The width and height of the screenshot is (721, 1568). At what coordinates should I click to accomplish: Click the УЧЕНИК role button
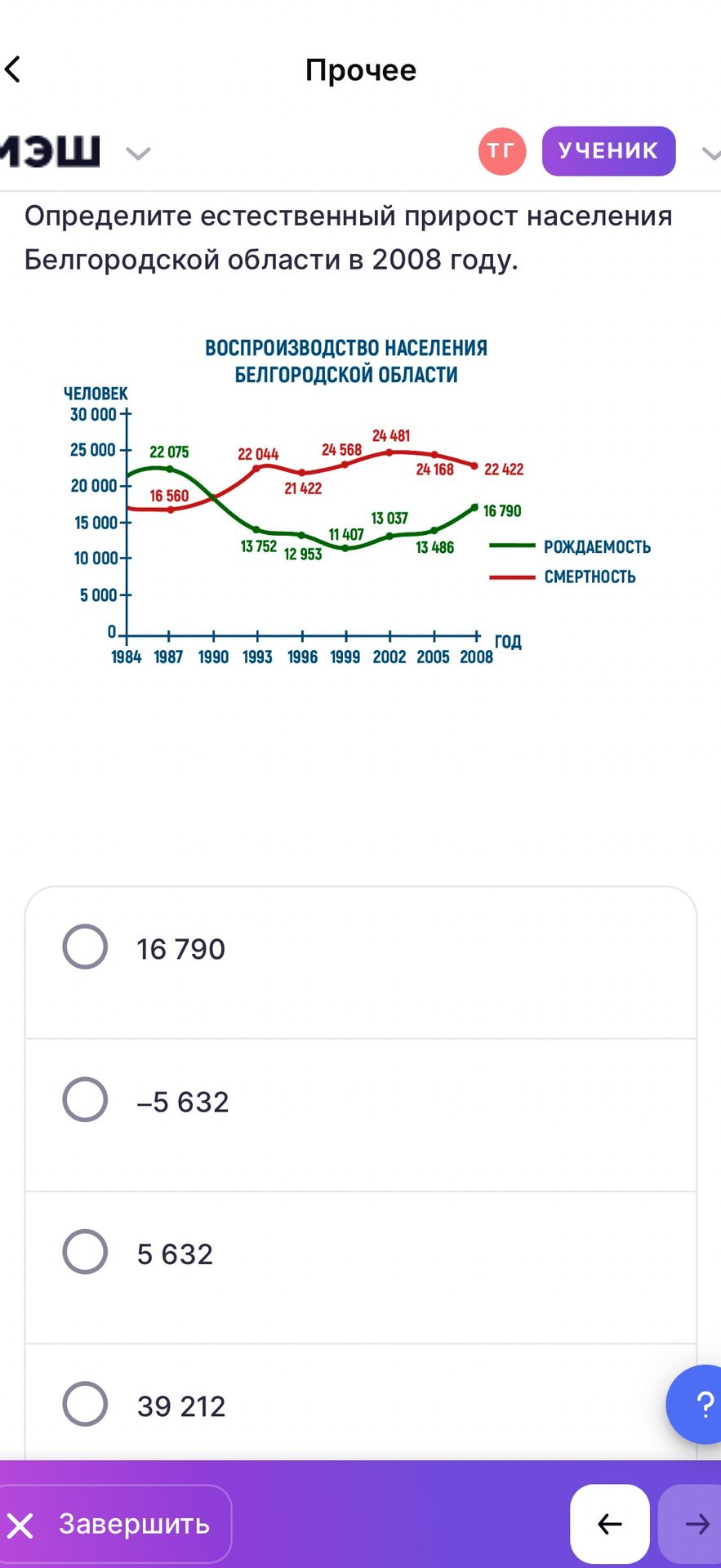click(x=608, y=151)
